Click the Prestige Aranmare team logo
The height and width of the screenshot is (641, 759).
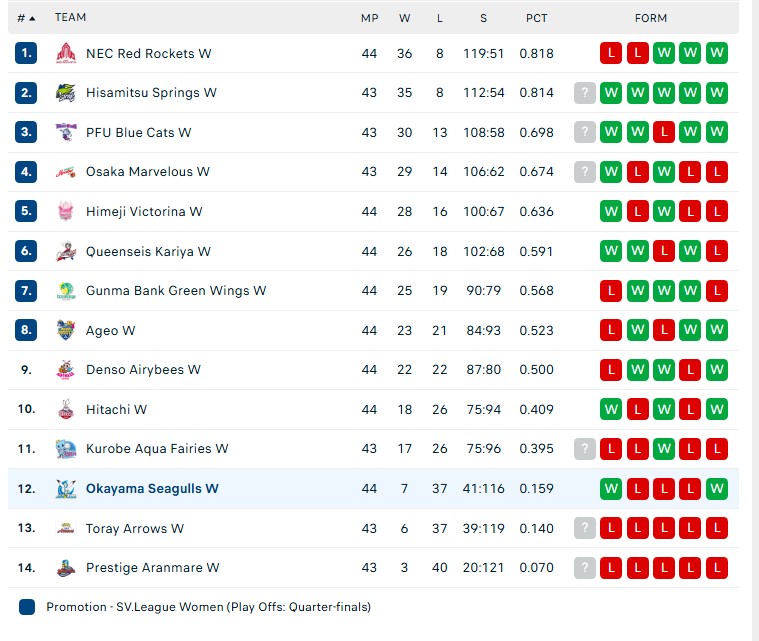click(x=66, y=568)
